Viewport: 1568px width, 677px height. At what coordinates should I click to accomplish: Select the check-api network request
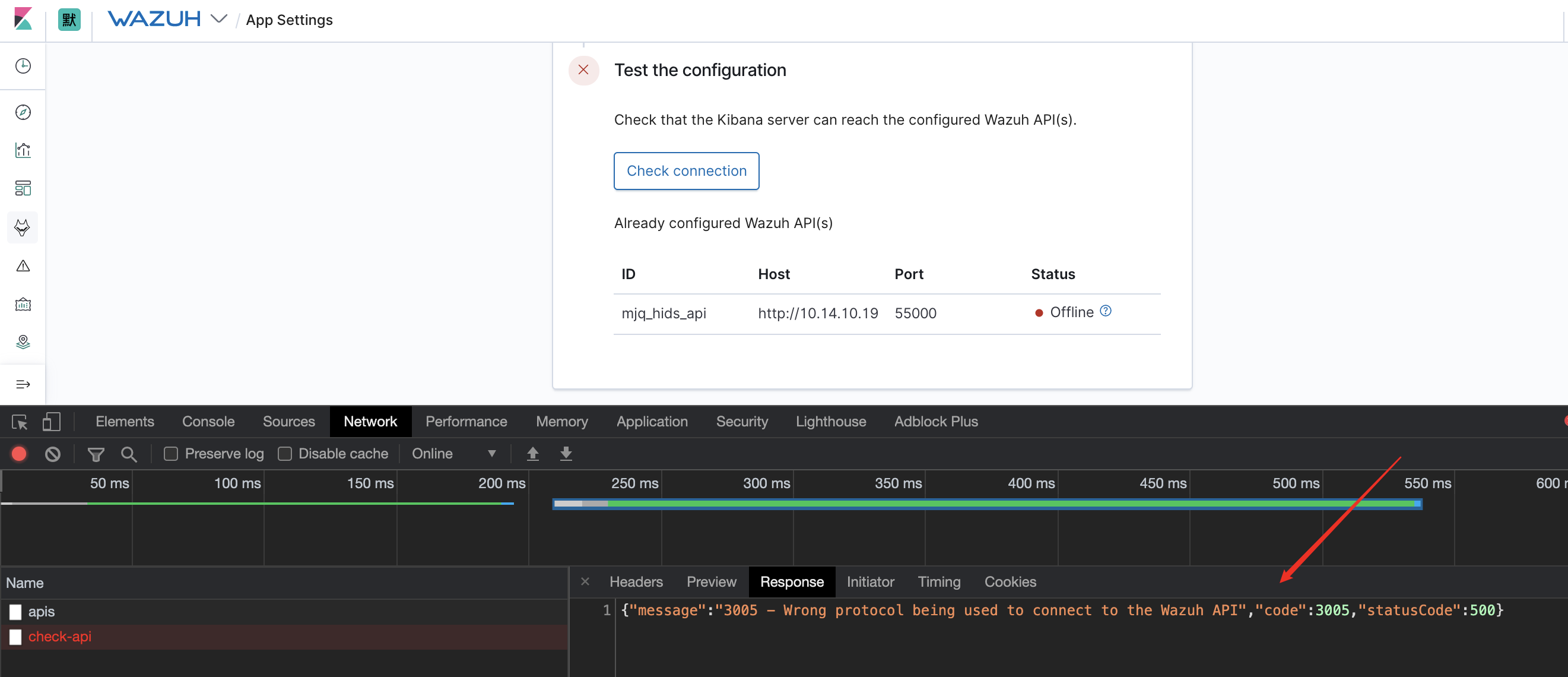coord(284,636)
